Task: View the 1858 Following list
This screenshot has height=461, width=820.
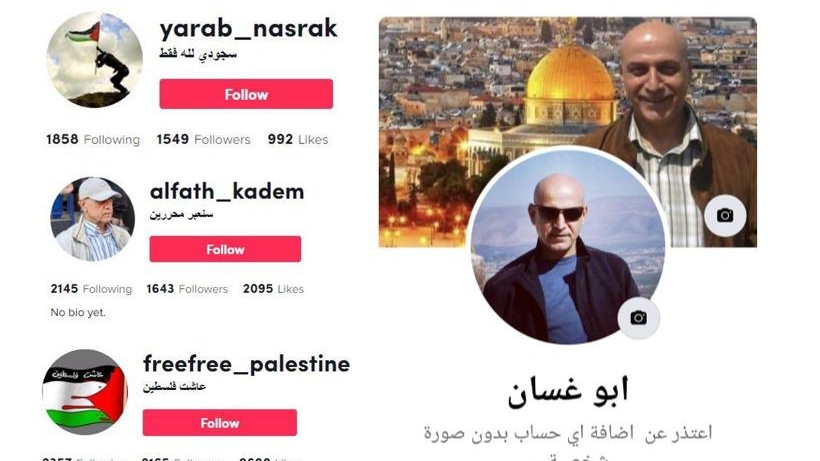Action: pyautogui.click(x=93, y=140)
